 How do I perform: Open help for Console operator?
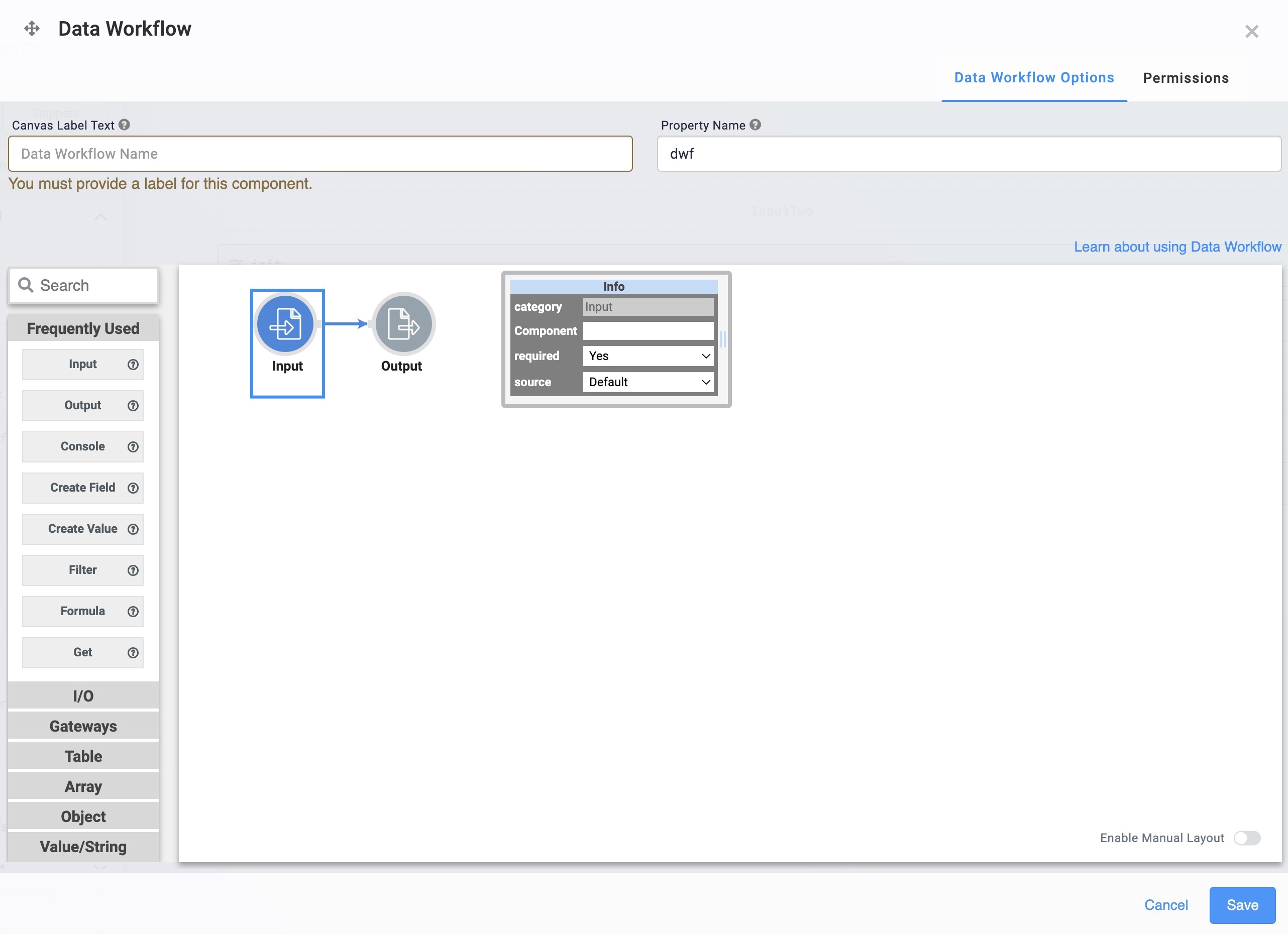[133, 447]
